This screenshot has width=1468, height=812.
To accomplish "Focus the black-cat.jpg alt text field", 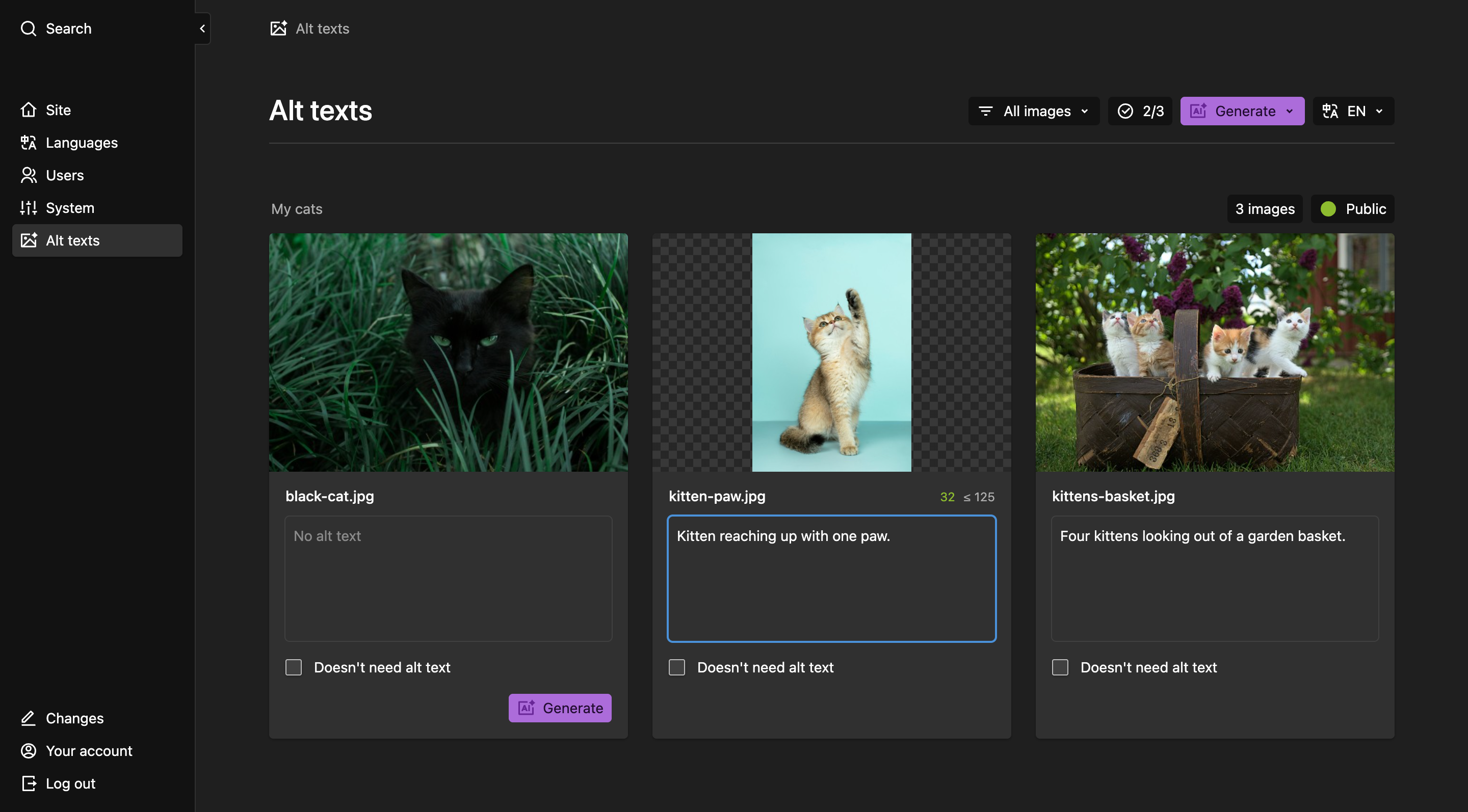I will point(449,579).
